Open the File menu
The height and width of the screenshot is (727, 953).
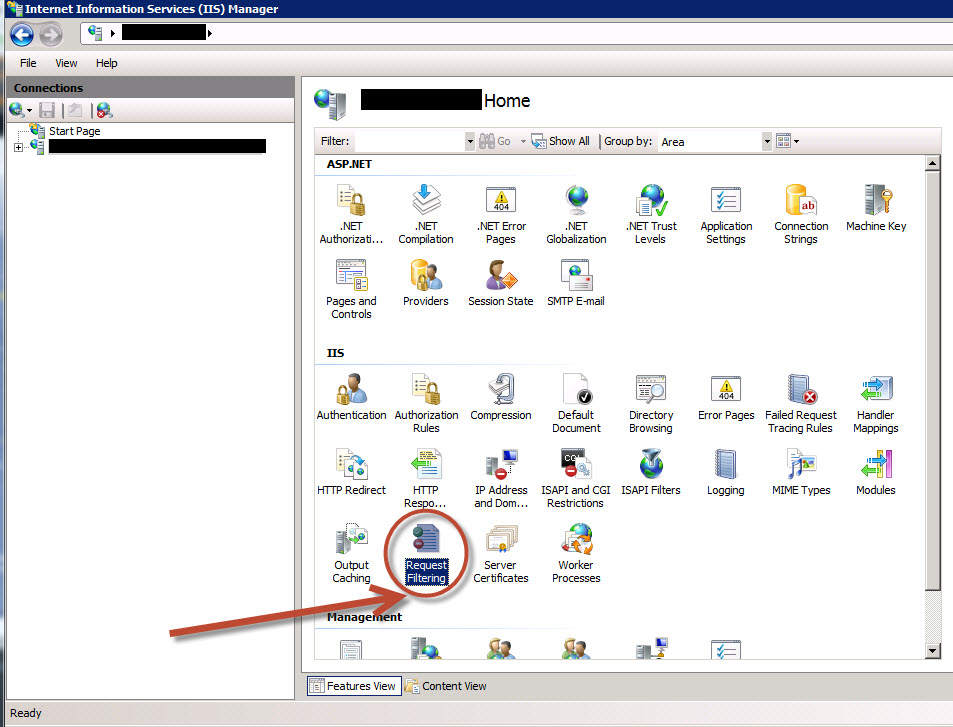(28, 63)
